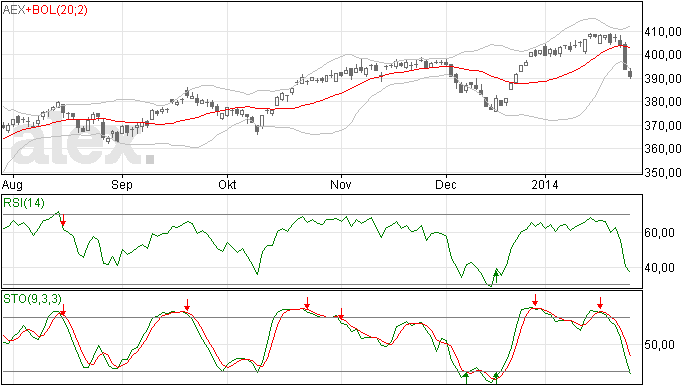The image size is (690, 387).
Task: Click the January 2014 stochastic sell arrow
Action: (600, 303)
